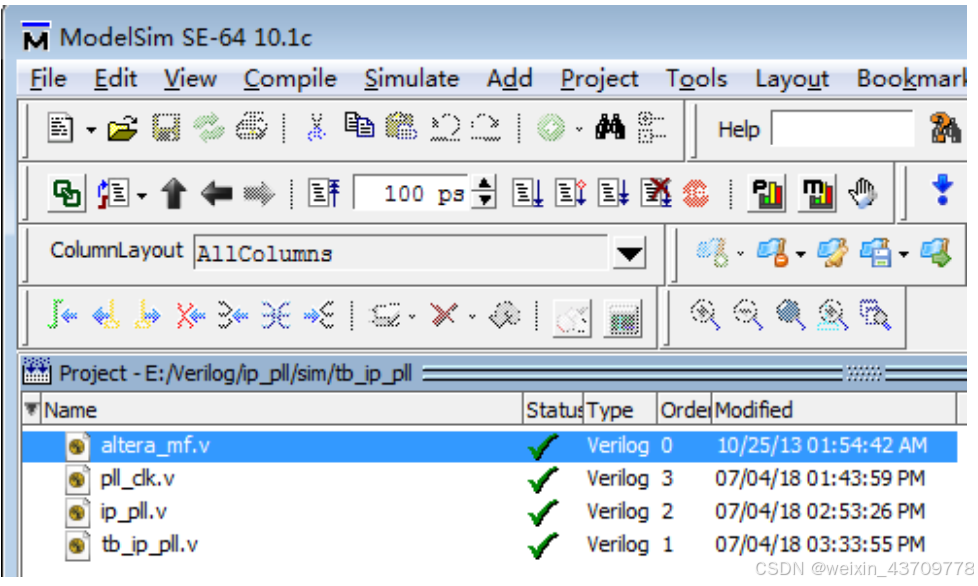Click the Zoom Full filled magnifier icon
978x586 pixels.
tap(790, 315)
